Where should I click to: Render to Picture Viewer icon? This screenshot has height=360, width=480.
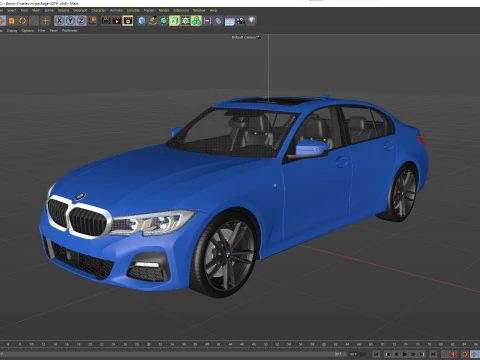tap(117, 21)
